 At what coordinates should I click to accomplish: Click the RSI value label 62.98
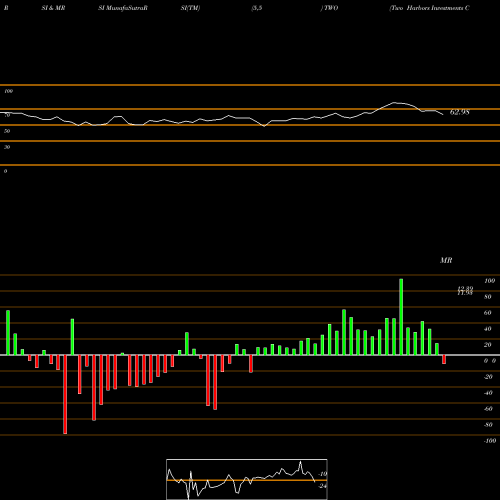460,112
